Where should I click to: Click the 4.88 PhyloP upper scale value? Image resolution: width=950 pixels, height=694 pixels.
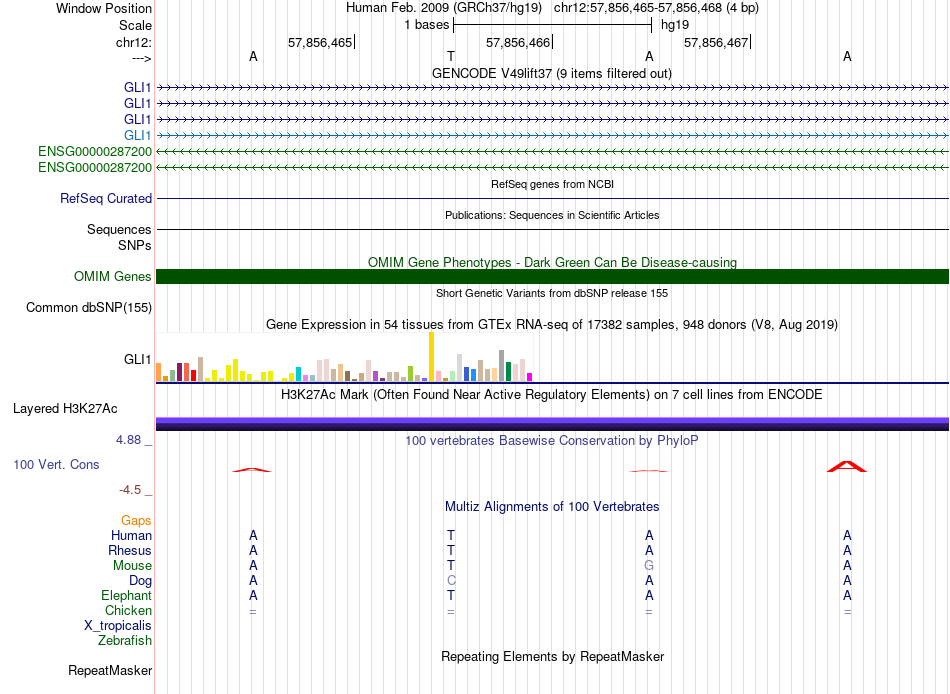[128, 439]
